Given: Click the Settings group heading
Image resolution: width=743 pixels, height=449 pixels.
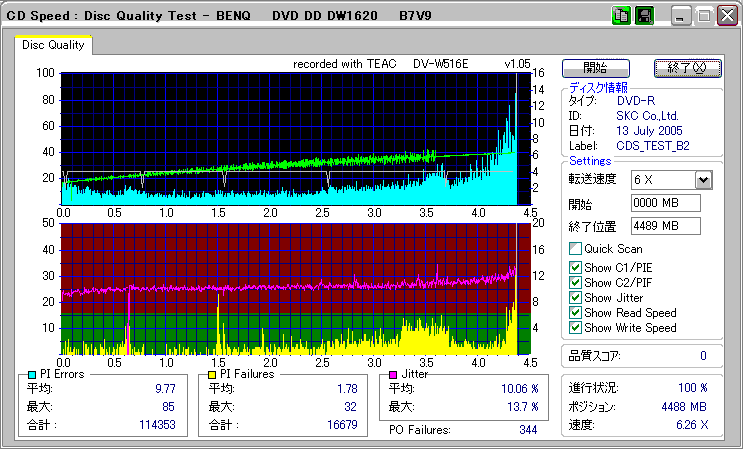Looking at the screenshot, I should 590,161.
